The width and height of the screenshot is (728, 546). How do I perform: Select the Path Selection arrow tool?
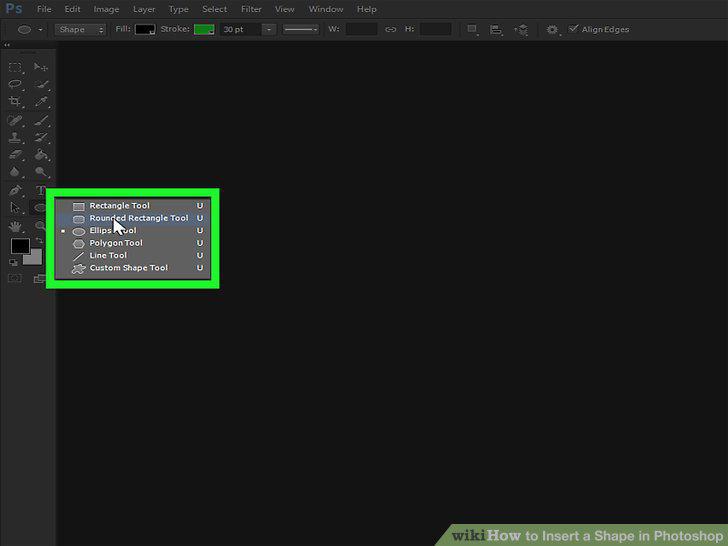tap(15, 208)
